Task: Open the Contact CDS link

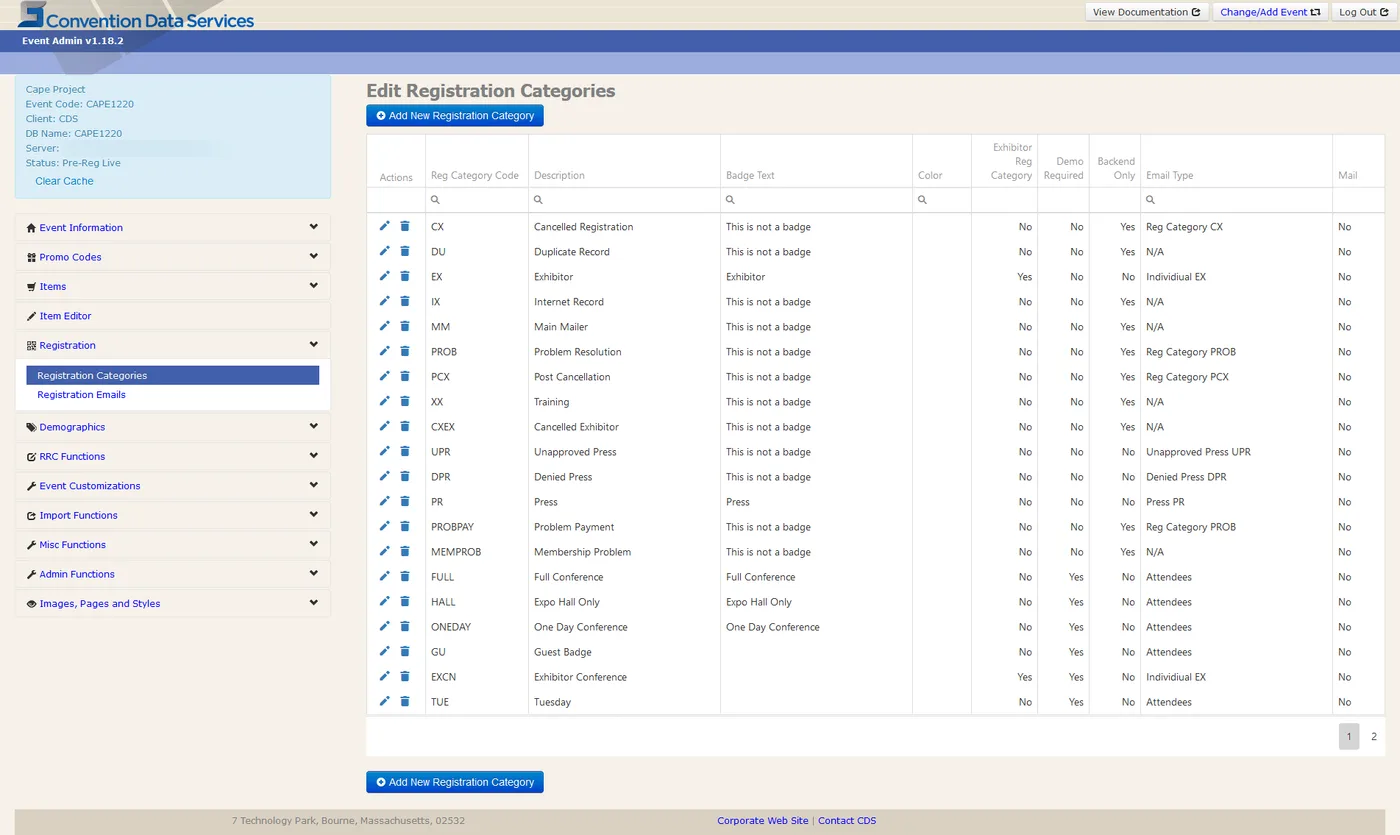Action: tap(847, 821)
